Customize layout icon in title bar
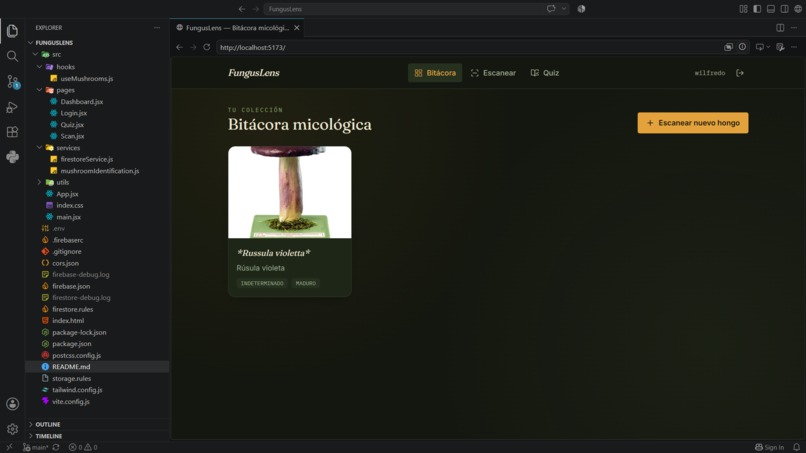The width and height of the screenshot is (806, 453). (743, 9)
